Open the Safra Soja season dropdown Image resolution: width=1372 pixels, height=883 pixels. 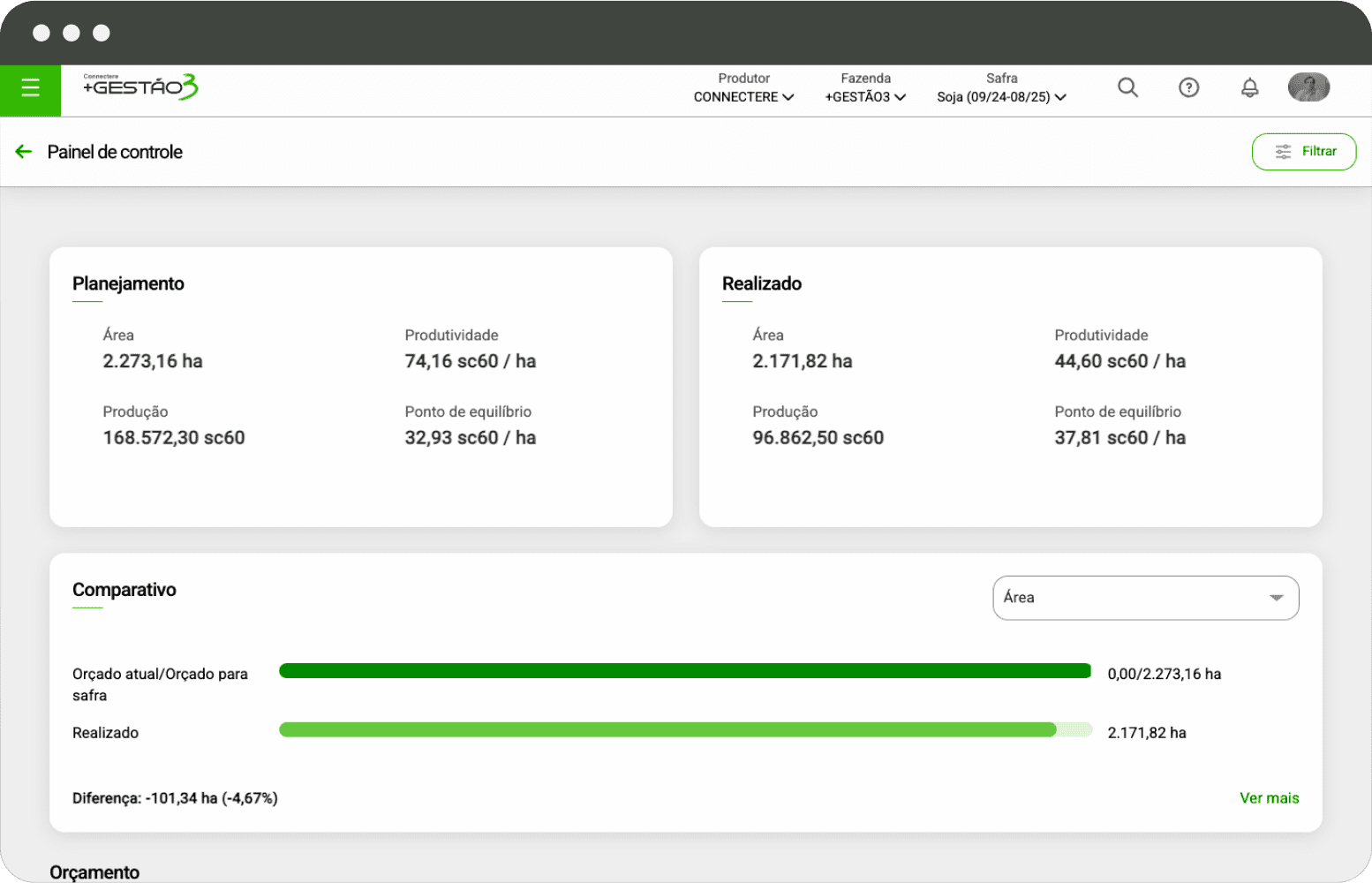[1001, 97]
